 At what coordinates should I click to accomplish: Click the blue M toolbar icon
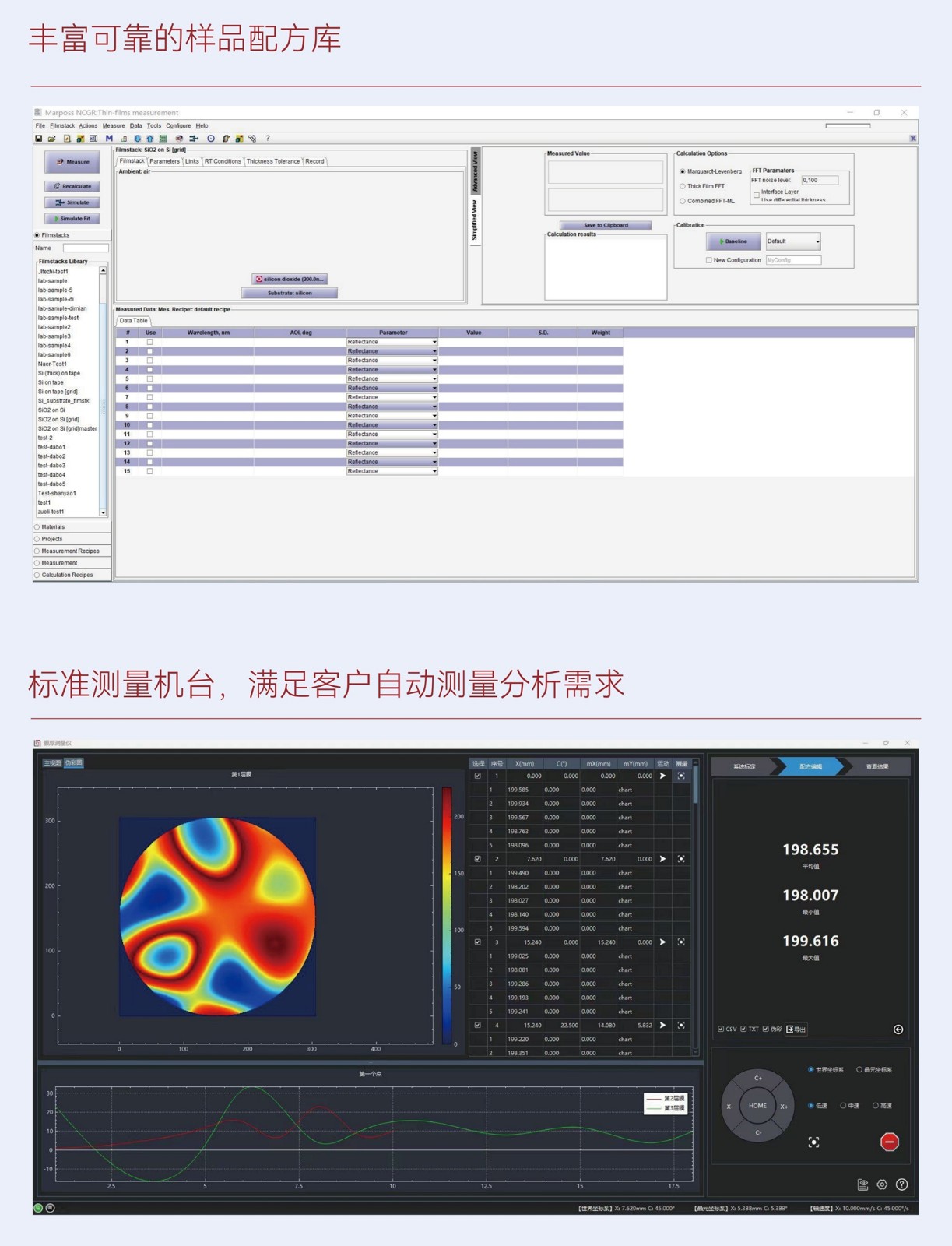(x=109, y=139)
